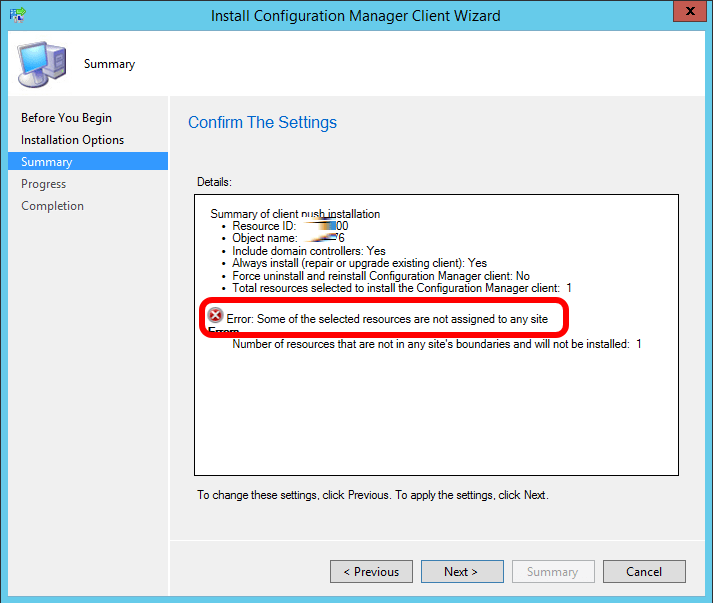The height and width of the screenshot is (603, 713).
Task: Click the computer icon in the header
Action: click(x=41, y=64)
